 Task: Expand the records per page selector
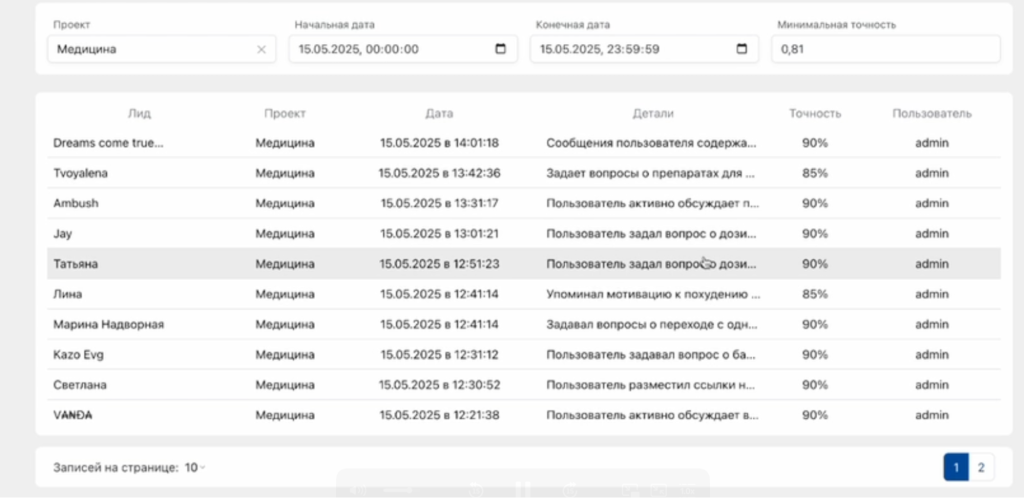pyautogui.click(x=195, y=467)
